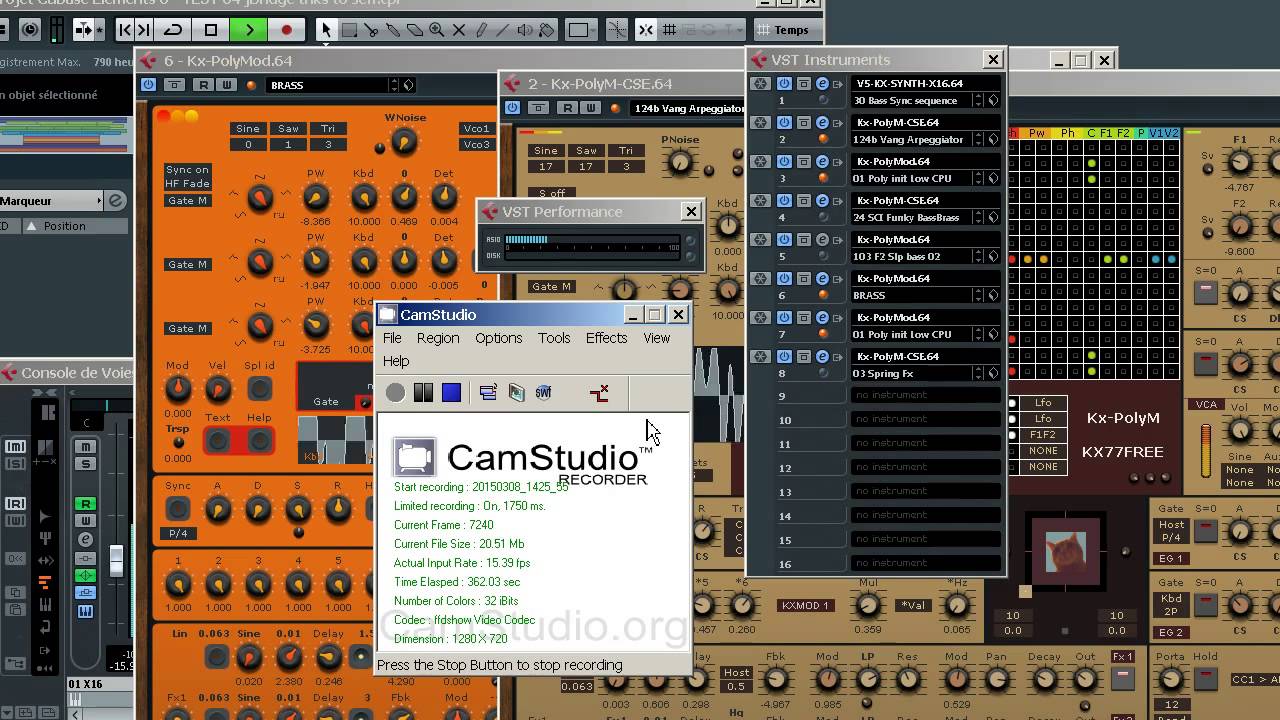Select the Zoom magnifier tool

tap(436, 30)
